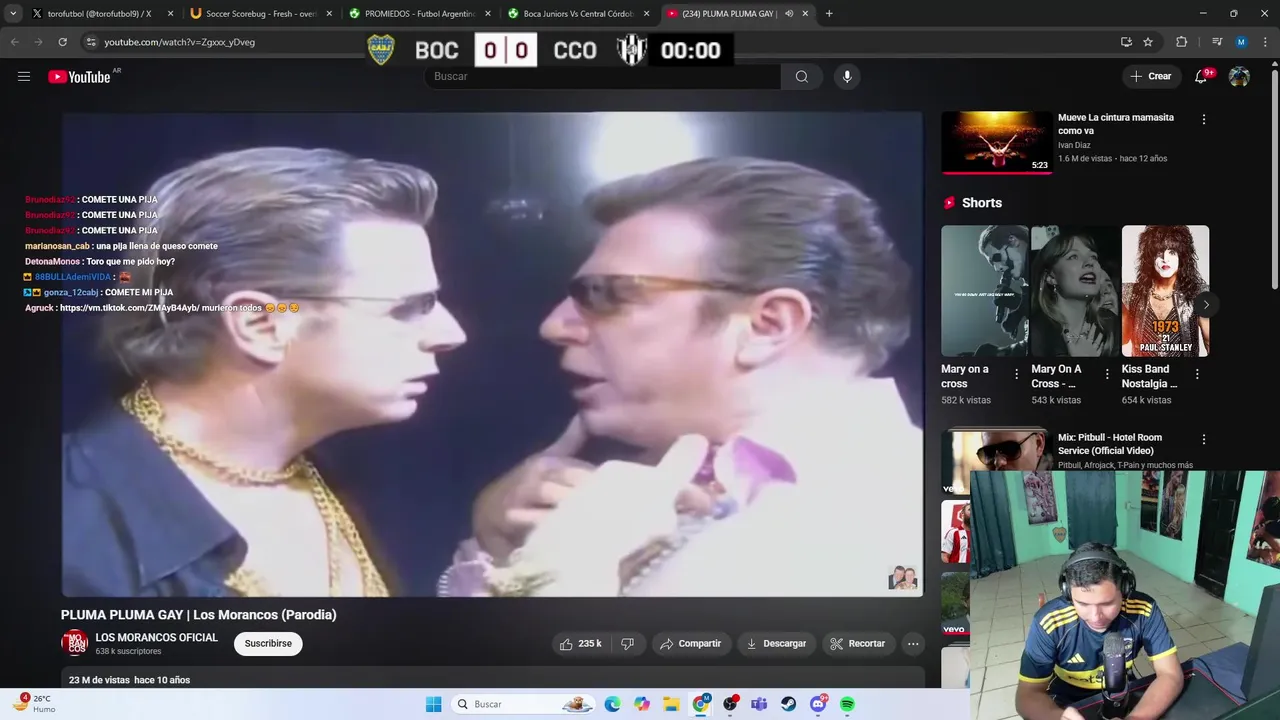Viewport: 1280px width, 720px height.
Task: Launch Microsoft Edge from the taskbar
Action: pyautogui.click(x=612, y=704)
